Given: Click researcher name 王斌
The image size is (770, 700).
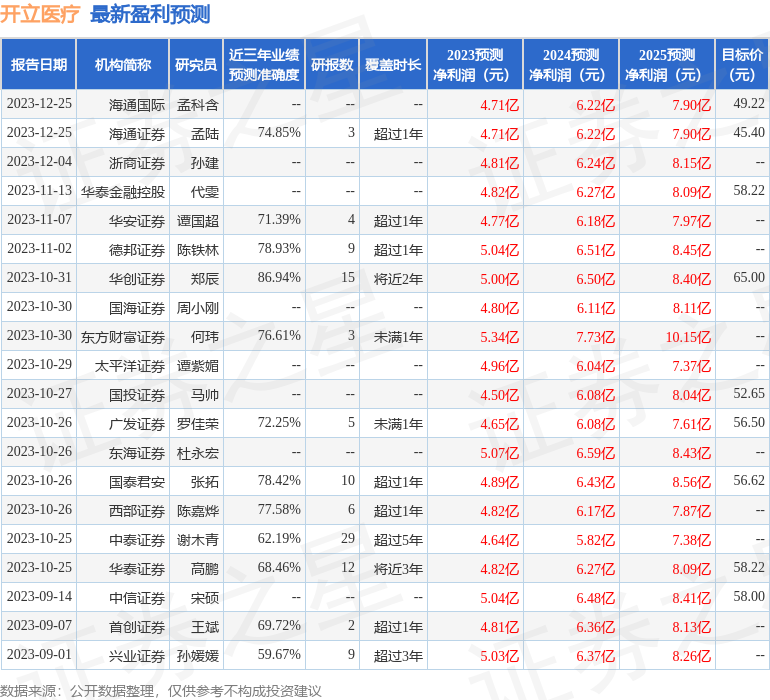Looking at the screenshot, I should pyautogui.click(x=205, y=626).
